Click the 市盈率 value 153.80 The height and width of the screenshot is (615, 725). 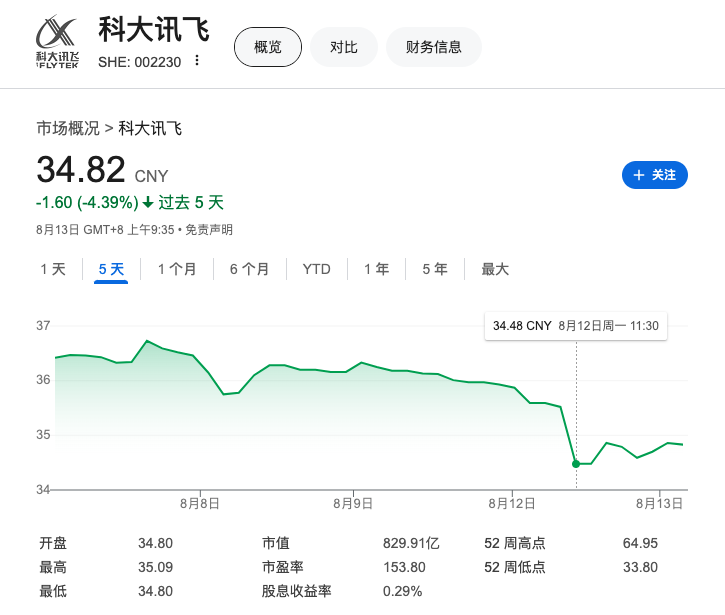[x=404, y=567]
